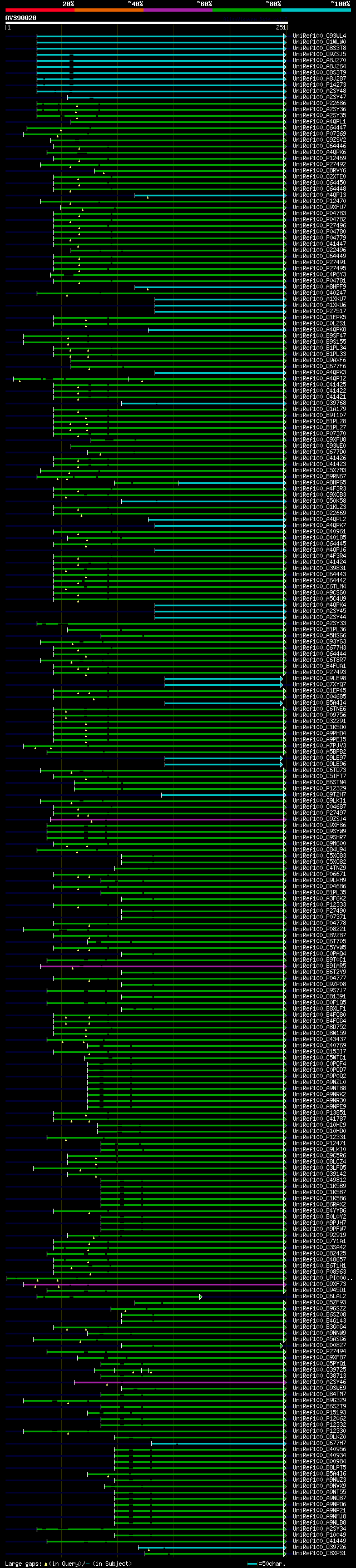Select the UniRef100_A9NVX9 label
This screenshot has height=1568, width=356.
point(319,1486)
